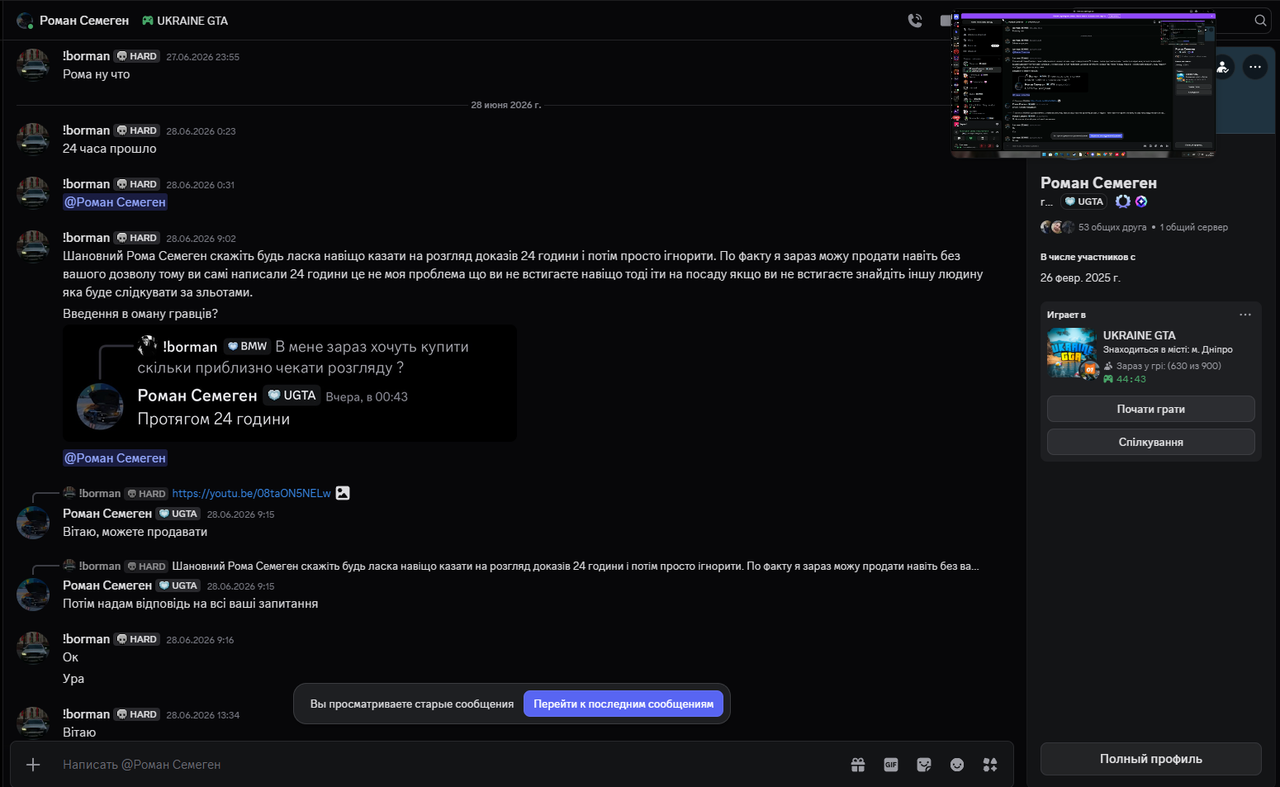Open the image icon next to the youtu.be link
This screenshot has width=1280, height=787.
click(343, 493)
